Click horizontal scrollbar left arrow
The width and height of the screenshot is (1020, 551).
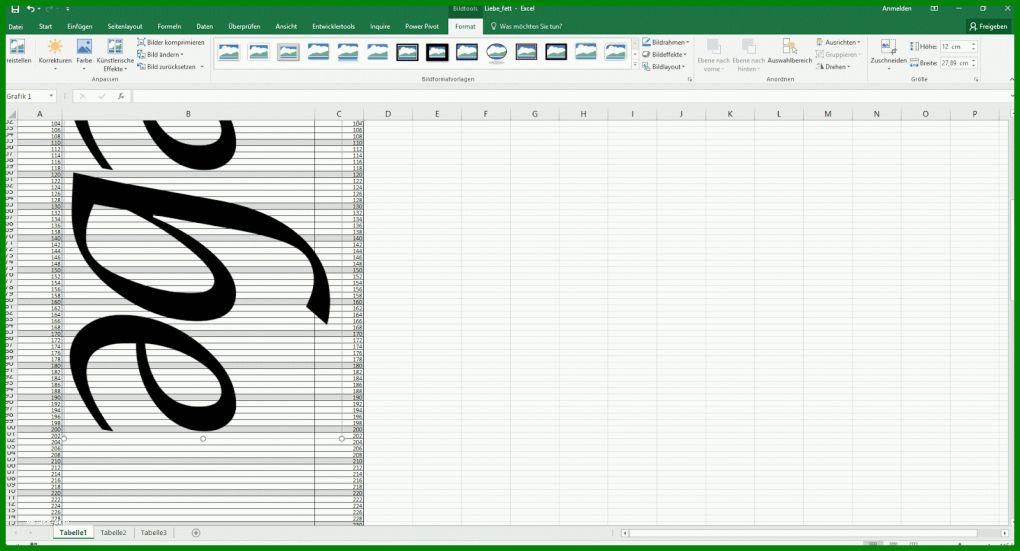click(625, 533)
